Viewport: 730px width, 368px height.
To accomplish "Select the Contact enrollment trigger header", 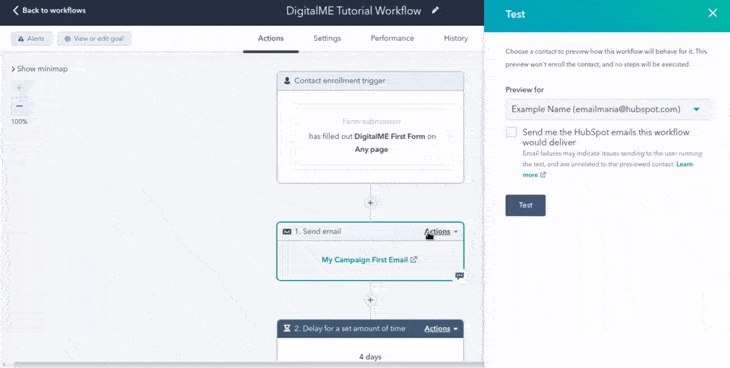I will (x=370, y=81).
